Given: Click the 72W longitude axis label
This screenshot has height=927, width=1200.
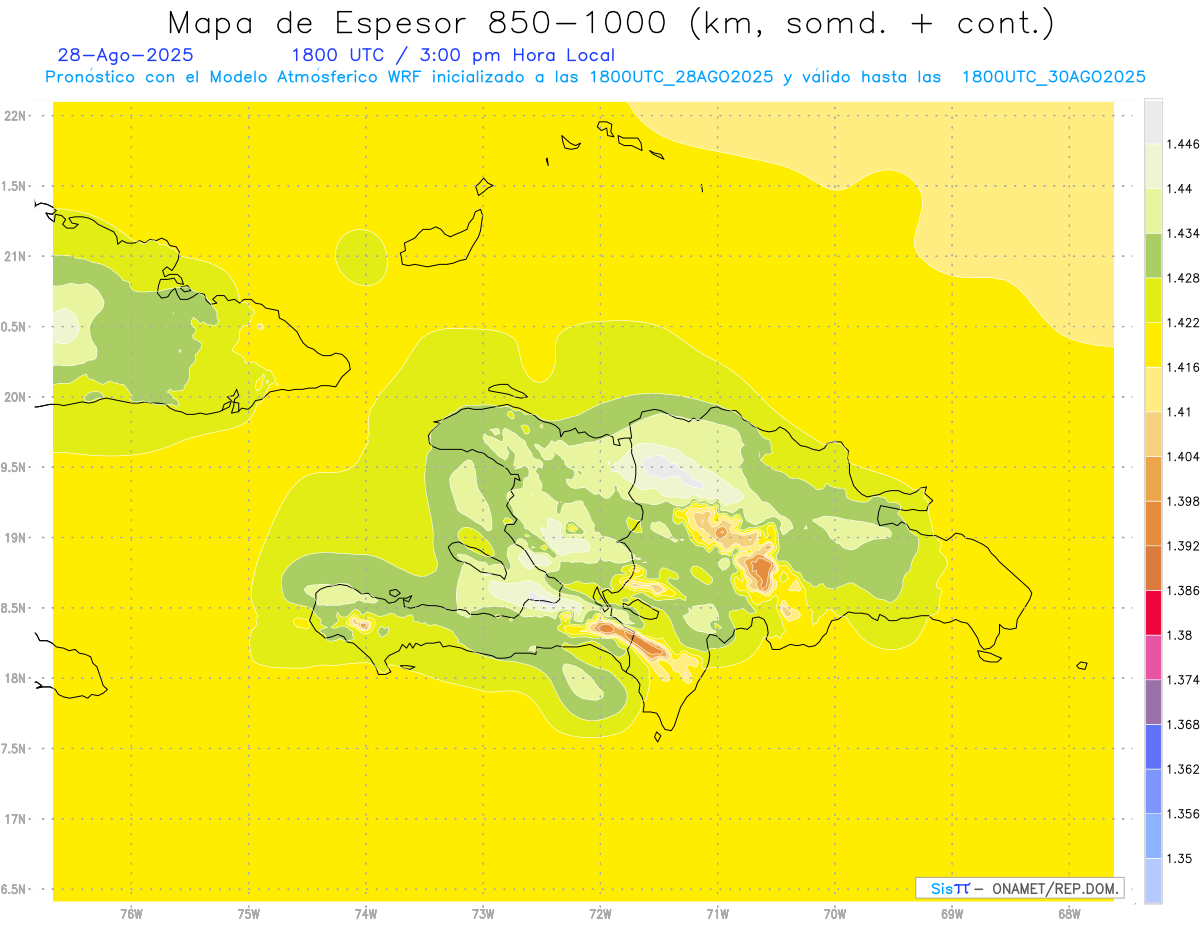Looking at the screenshot, I should pos(600,914).
